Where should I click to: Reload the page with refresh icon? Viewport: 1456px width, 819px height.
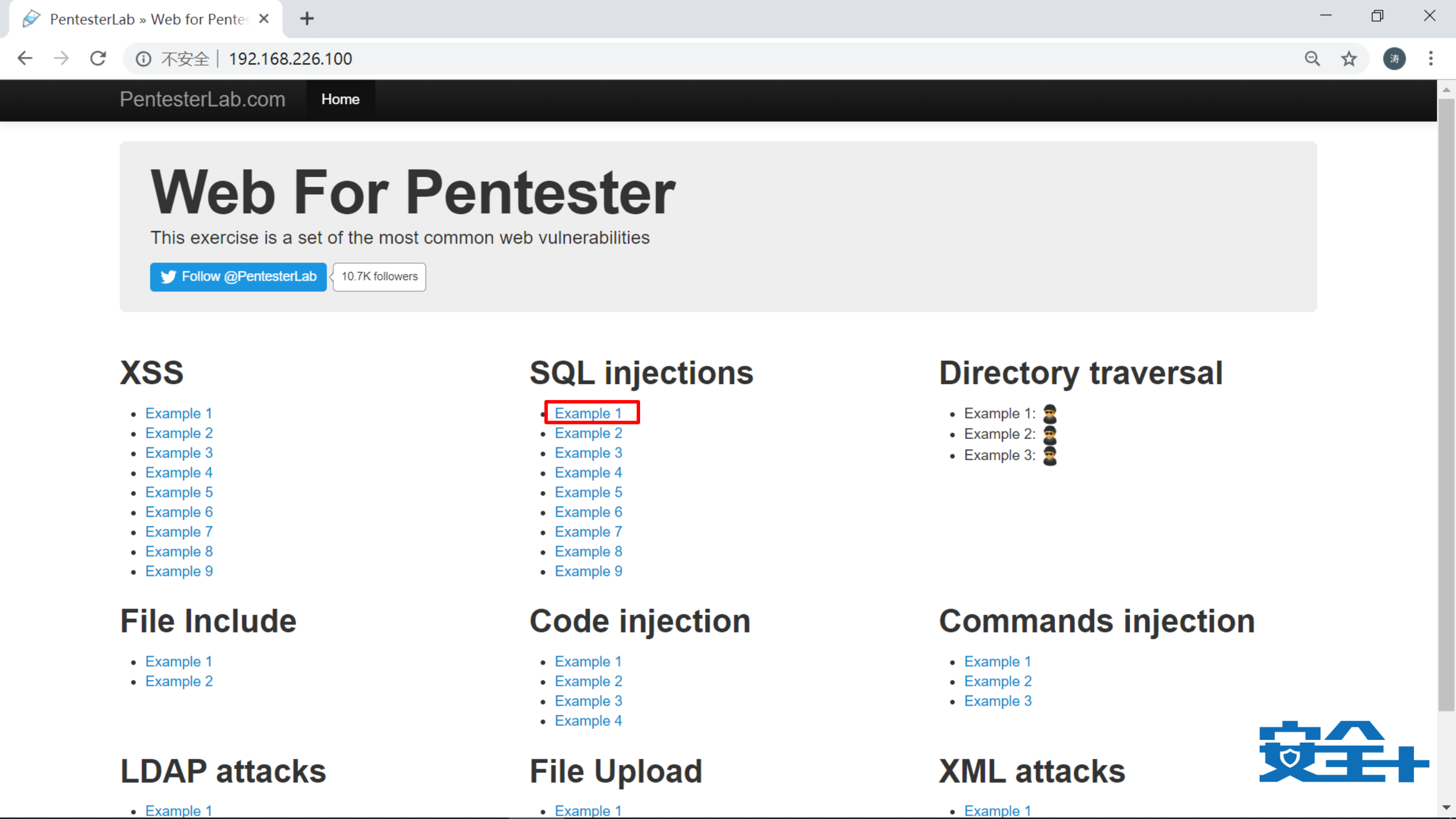[x=98, y=59]
